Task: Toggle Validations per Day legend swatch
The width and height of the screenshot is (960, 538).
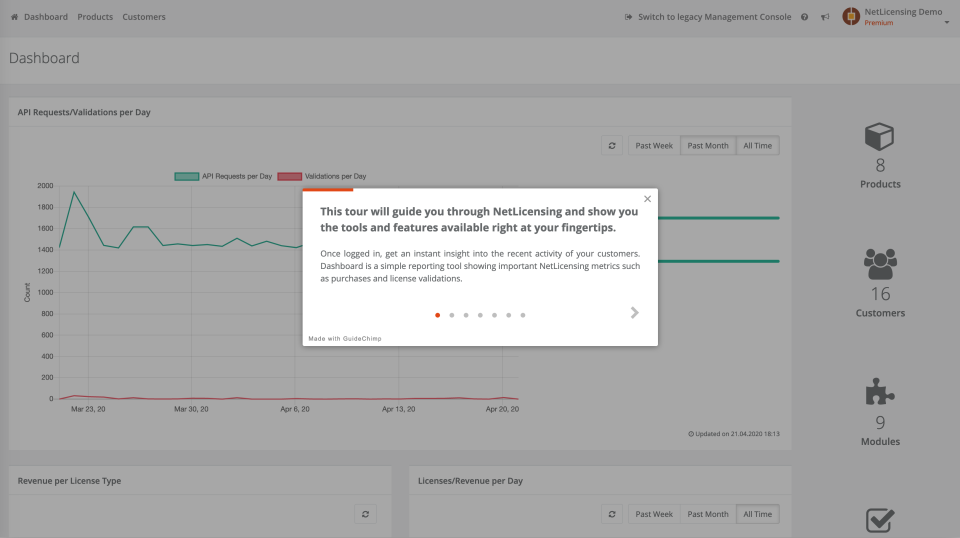Action: click(289, 176)
